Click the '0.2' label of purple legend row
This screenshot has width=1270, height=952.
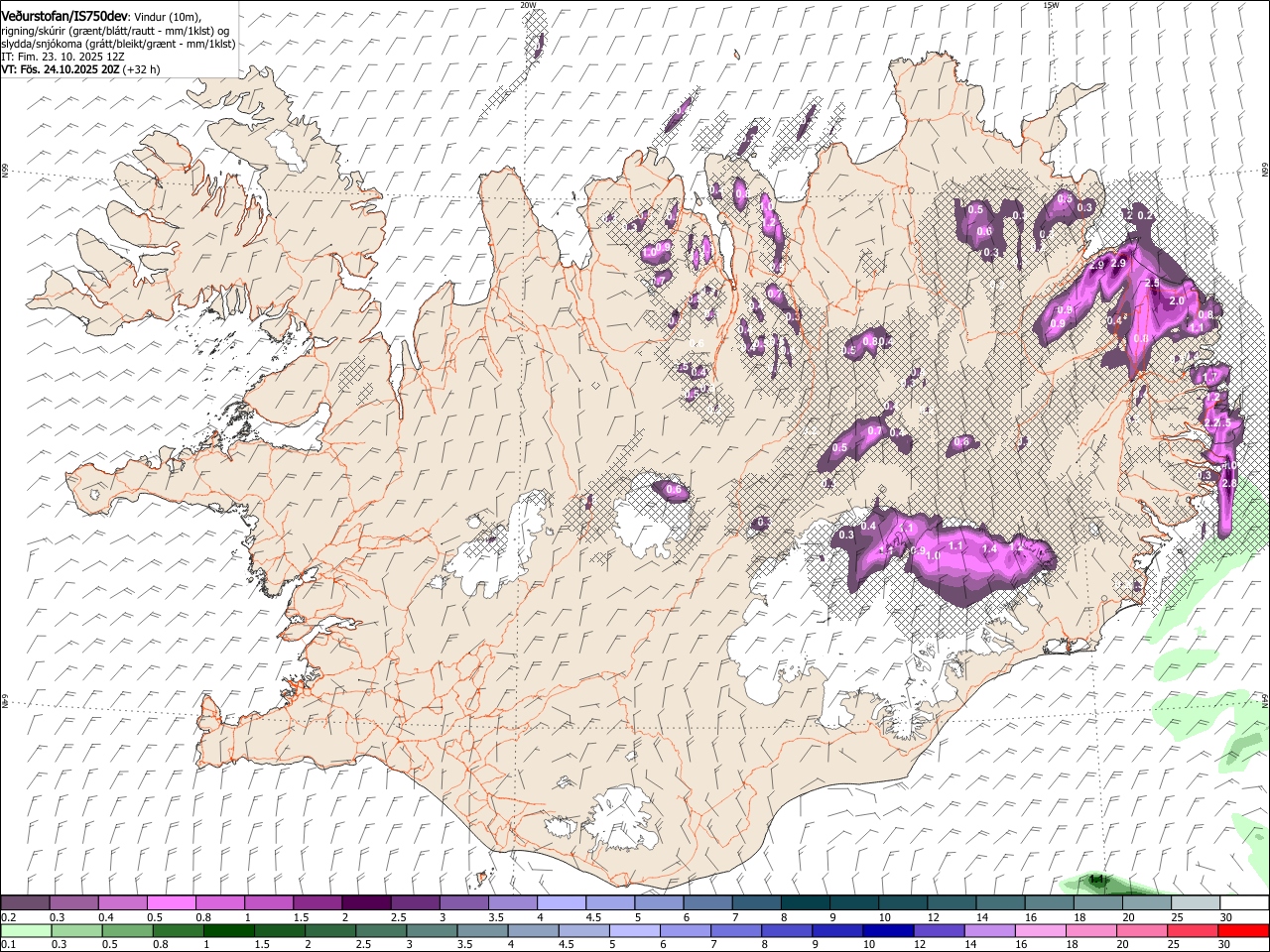pos(7,917)
